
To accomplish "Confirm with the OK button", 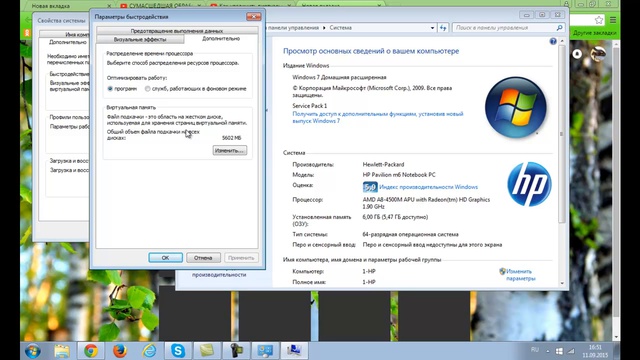I will 165,258.
